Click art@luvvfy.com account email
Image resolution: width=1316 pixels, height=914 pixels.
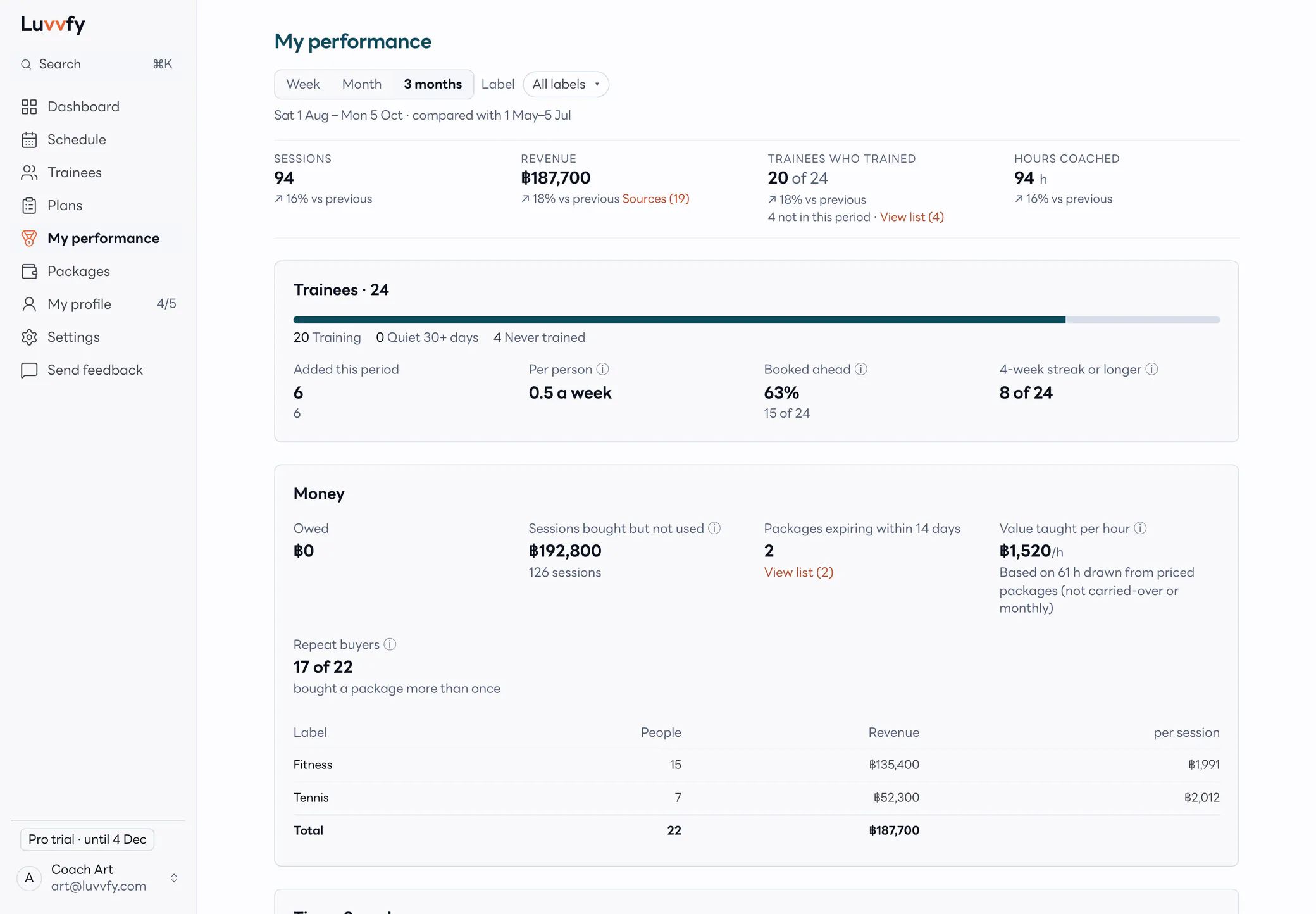coord(99,886)
